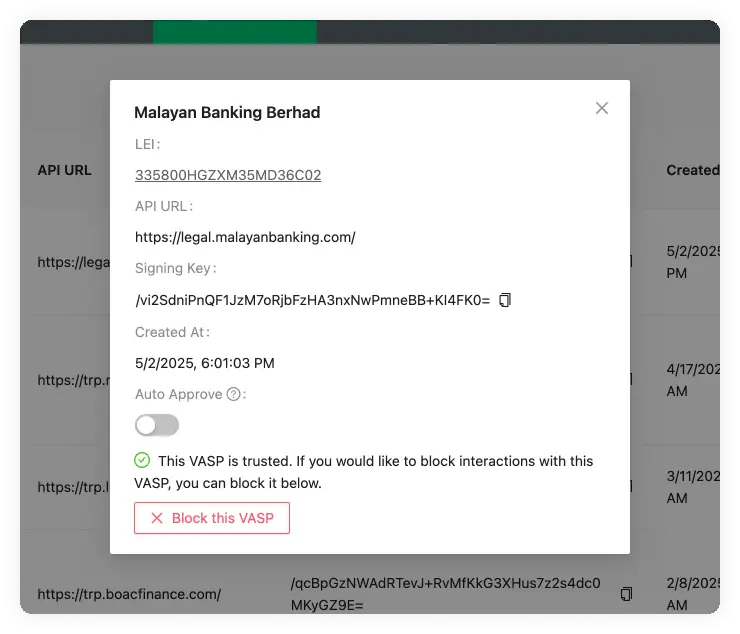Open LEI link 335800HGZXM35MD36C02
The image size is (740, 634).
pos(228,175)
